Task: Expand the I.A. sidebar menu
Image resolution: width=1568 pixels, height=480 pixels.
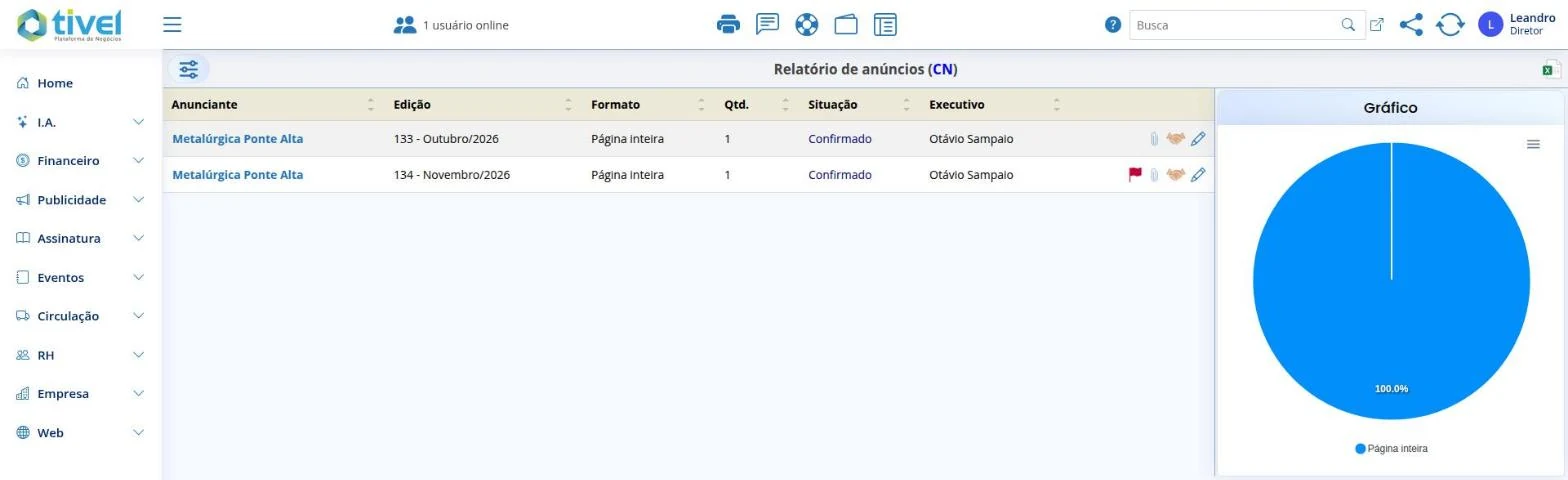Action: click(80, 122)
